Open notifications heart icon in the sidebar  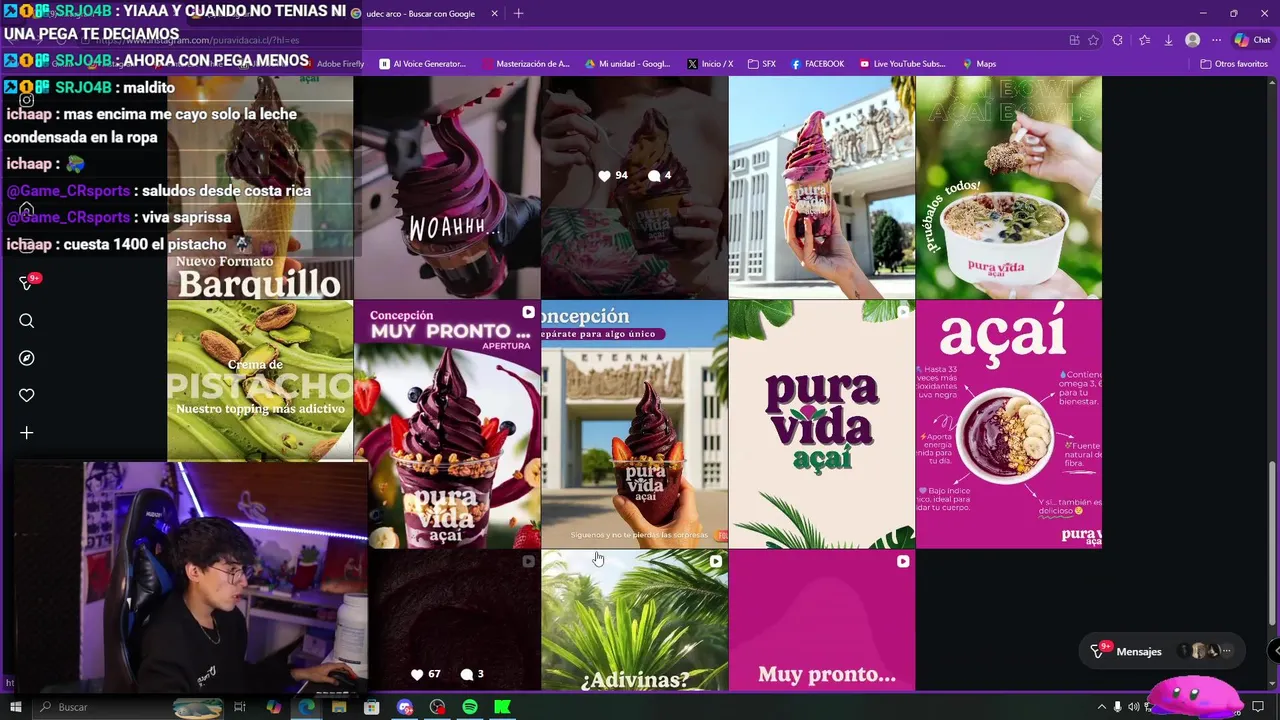click(x=27, y=396)
